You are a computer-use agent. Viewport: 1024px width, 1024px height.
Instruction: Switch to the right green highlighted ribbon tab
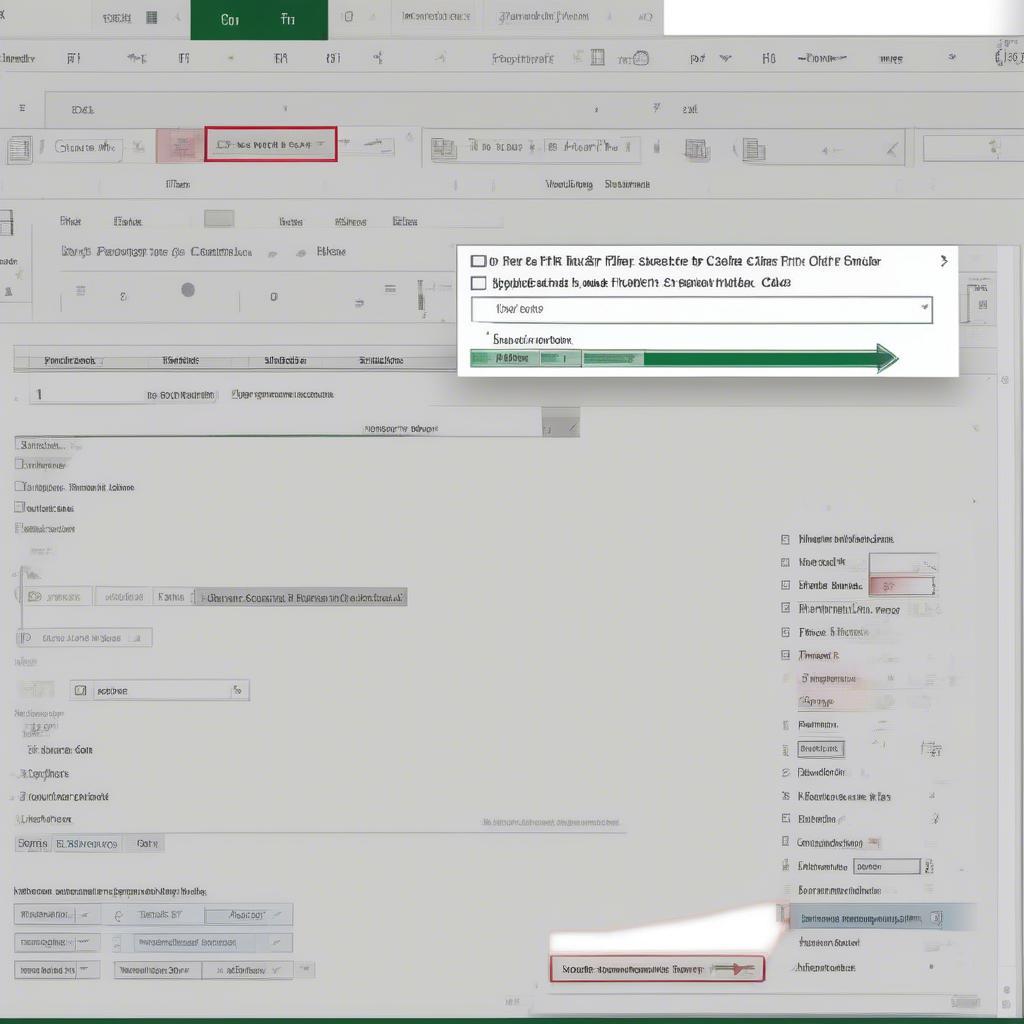pyautogui.click(x=288, y=20)
